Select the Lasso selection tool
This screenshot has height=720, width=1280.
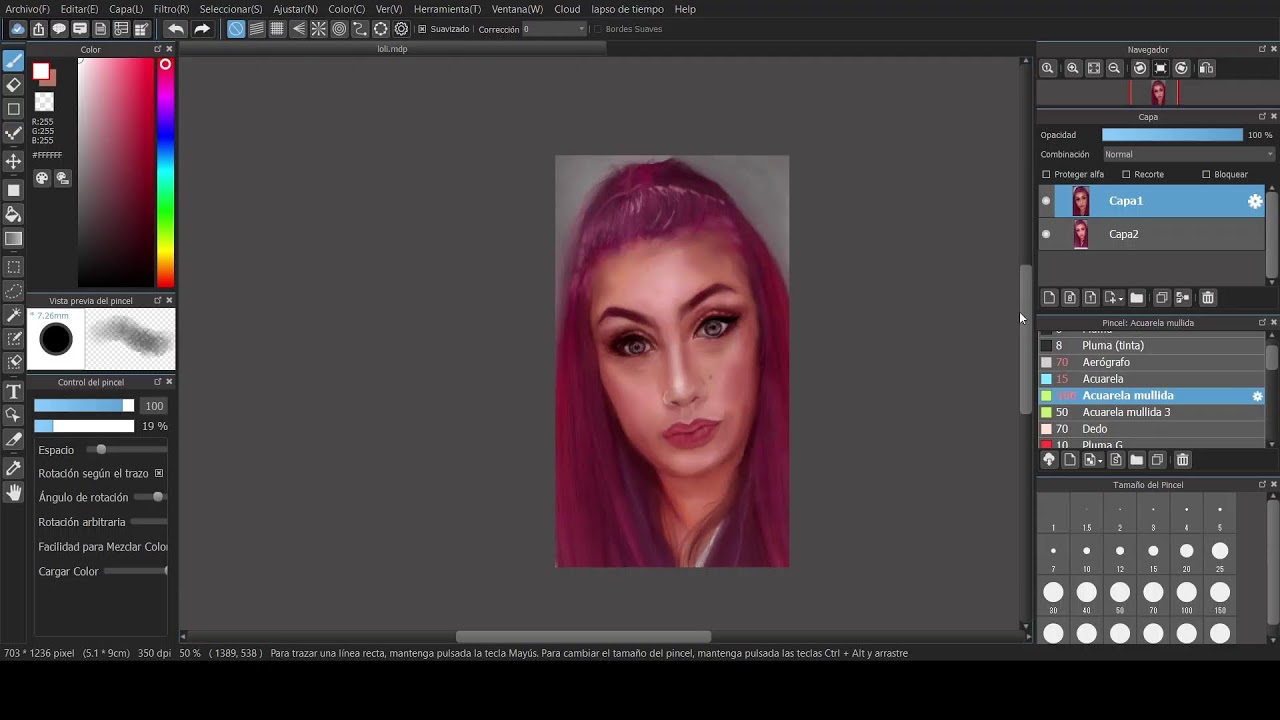click(x=14, y=291)
